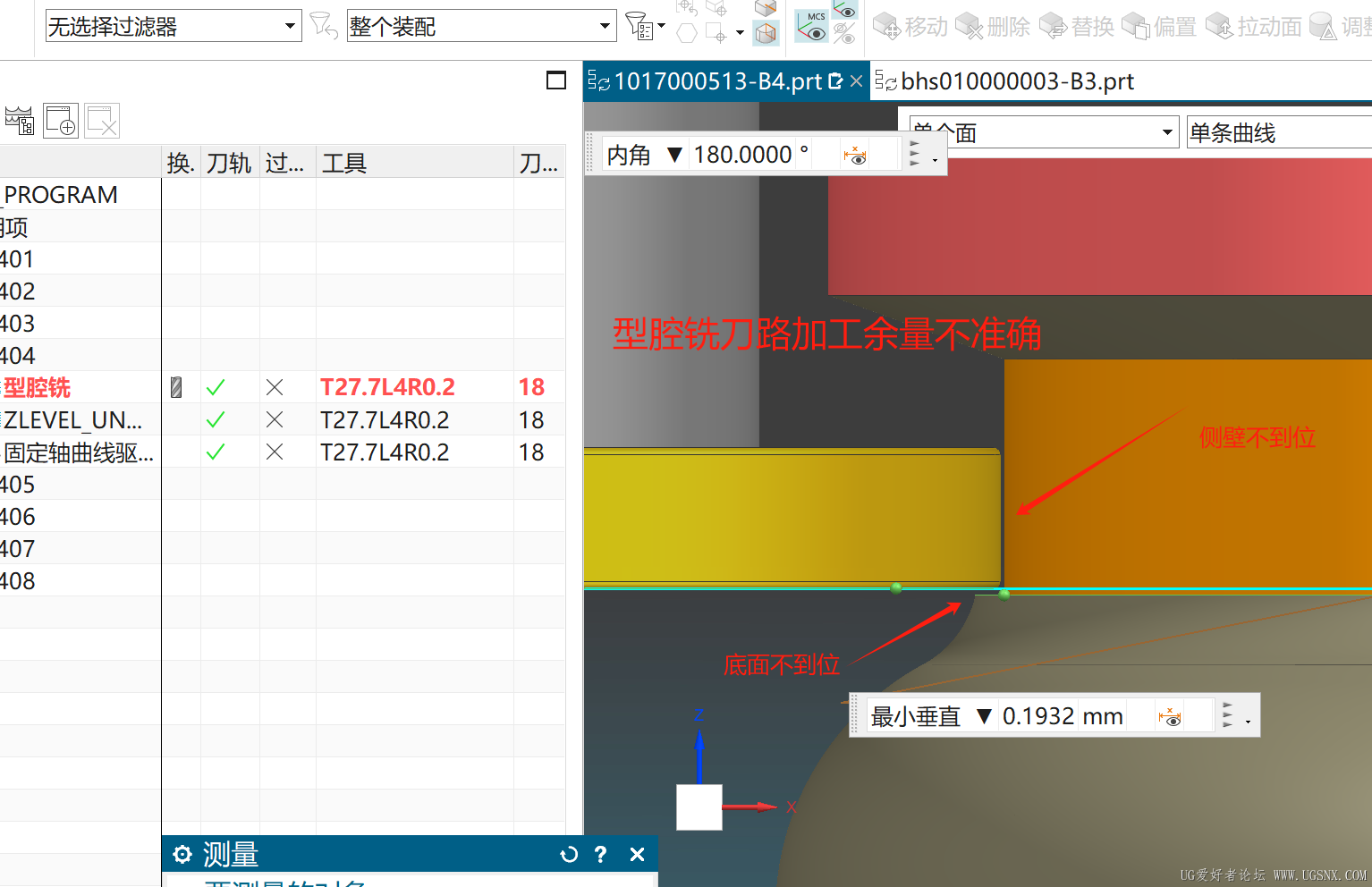Reset the 测量 dialog with the circular arrow
Screen dimensions: 1372x887
pyautogui.click(x=569, y=855)
